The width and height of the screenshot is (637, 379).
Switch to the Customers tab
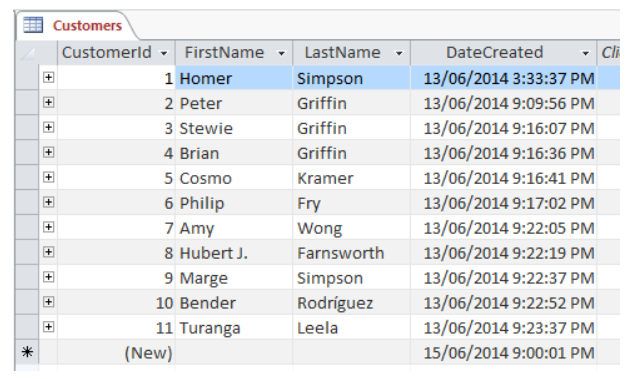75,25
